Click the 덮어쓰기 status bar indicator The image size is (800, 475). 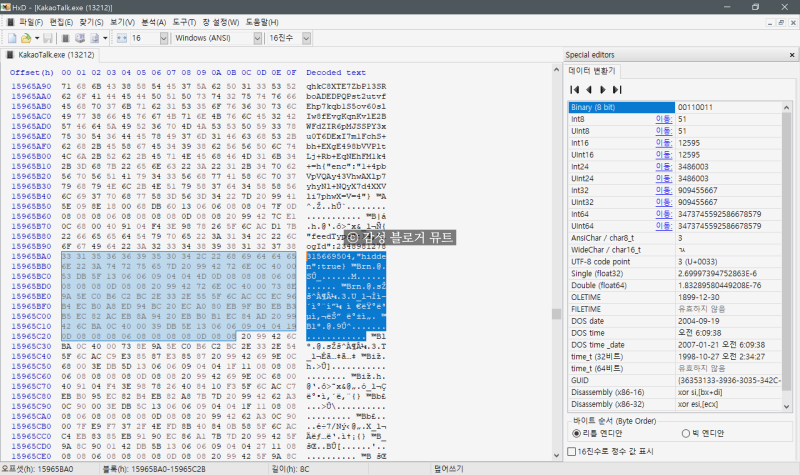448,469
